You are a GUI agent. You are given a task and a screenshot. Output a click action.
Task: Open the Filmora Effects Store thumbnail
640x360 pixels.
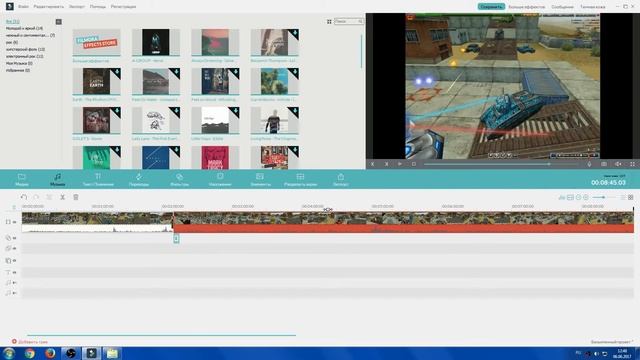[96, 42]
